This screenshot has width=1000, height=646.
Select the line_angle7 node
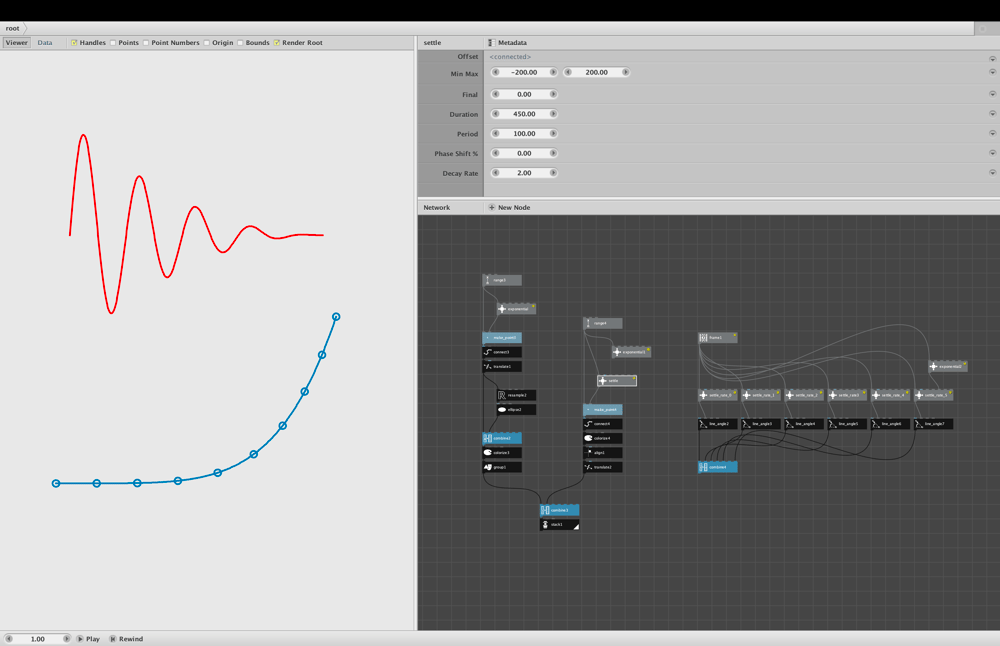point(933,424)
